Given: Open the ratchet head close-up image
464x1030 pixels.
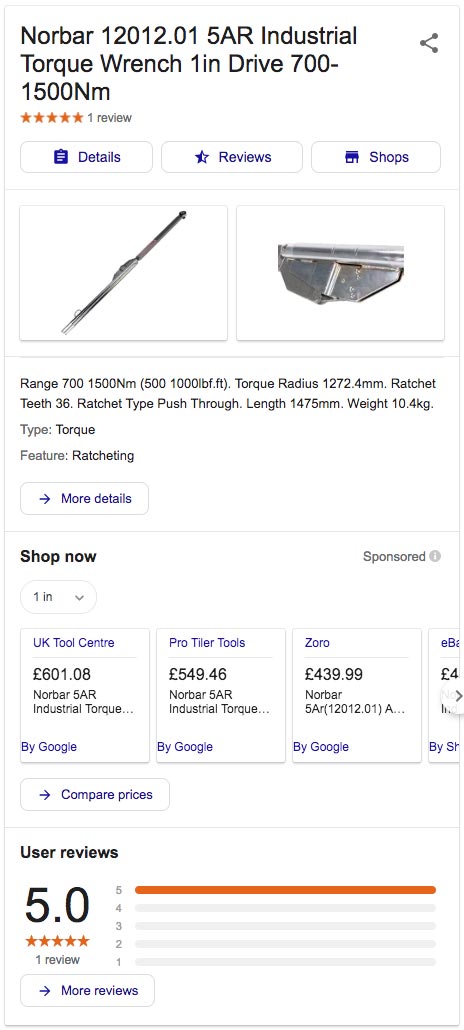Looking at the screenshot, I should [340, 273].
